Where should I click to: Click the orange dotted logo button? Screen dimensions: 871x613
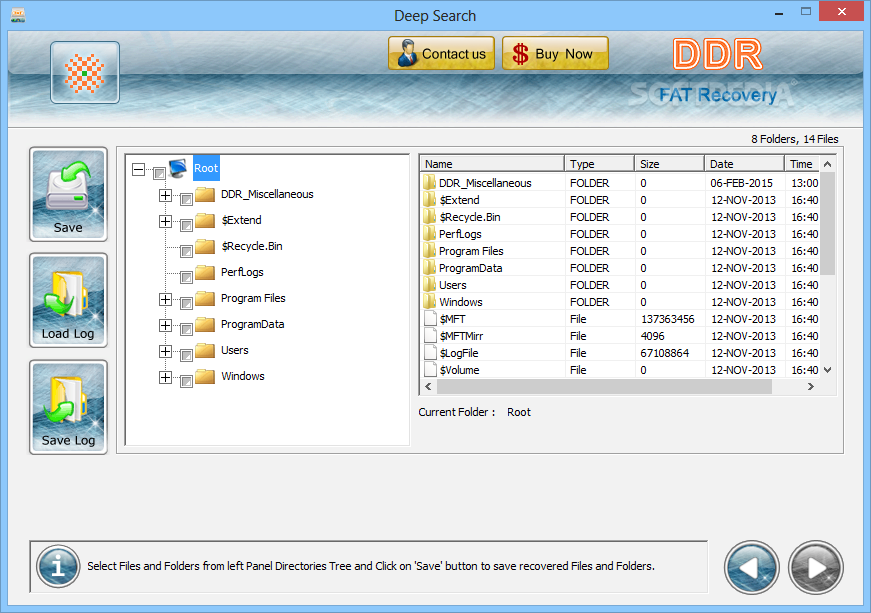(84, 73)
